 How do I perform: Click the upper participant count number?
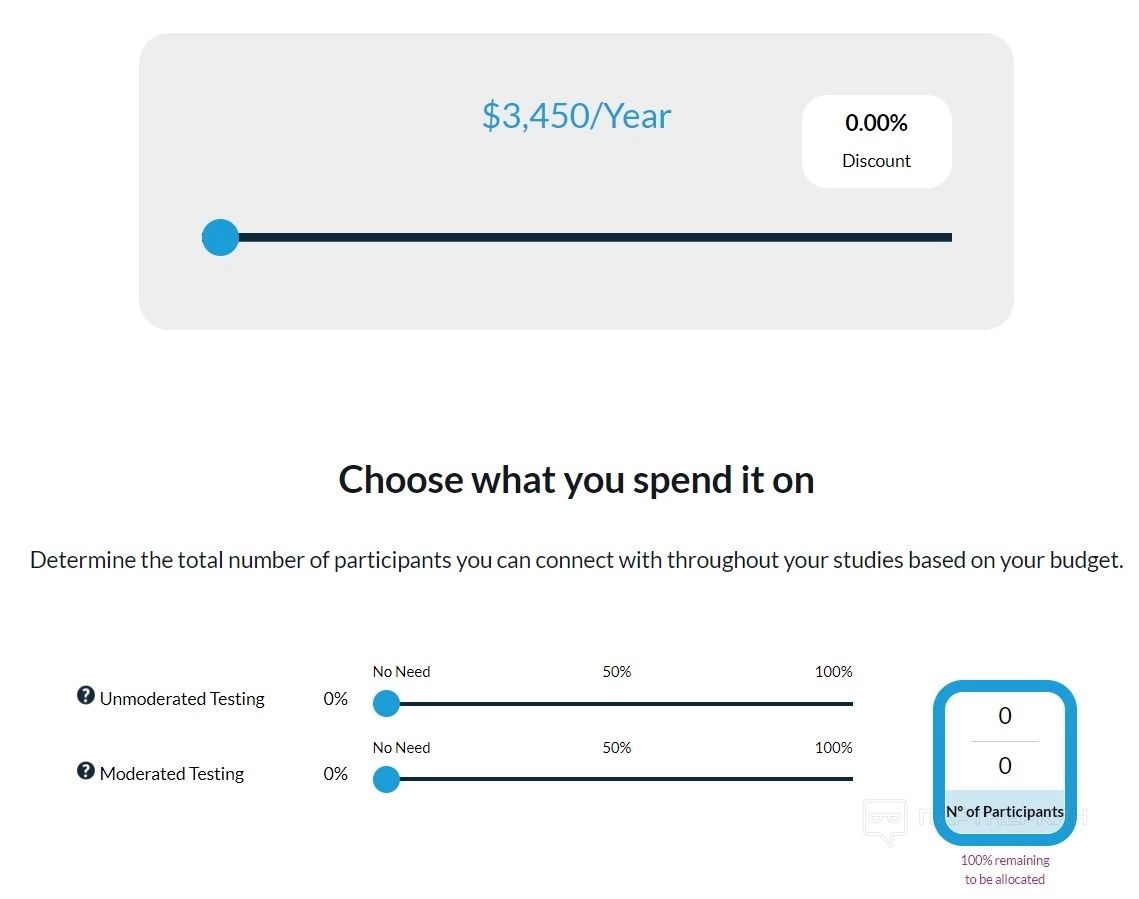pyautogui.click(x=1005, y=716)
